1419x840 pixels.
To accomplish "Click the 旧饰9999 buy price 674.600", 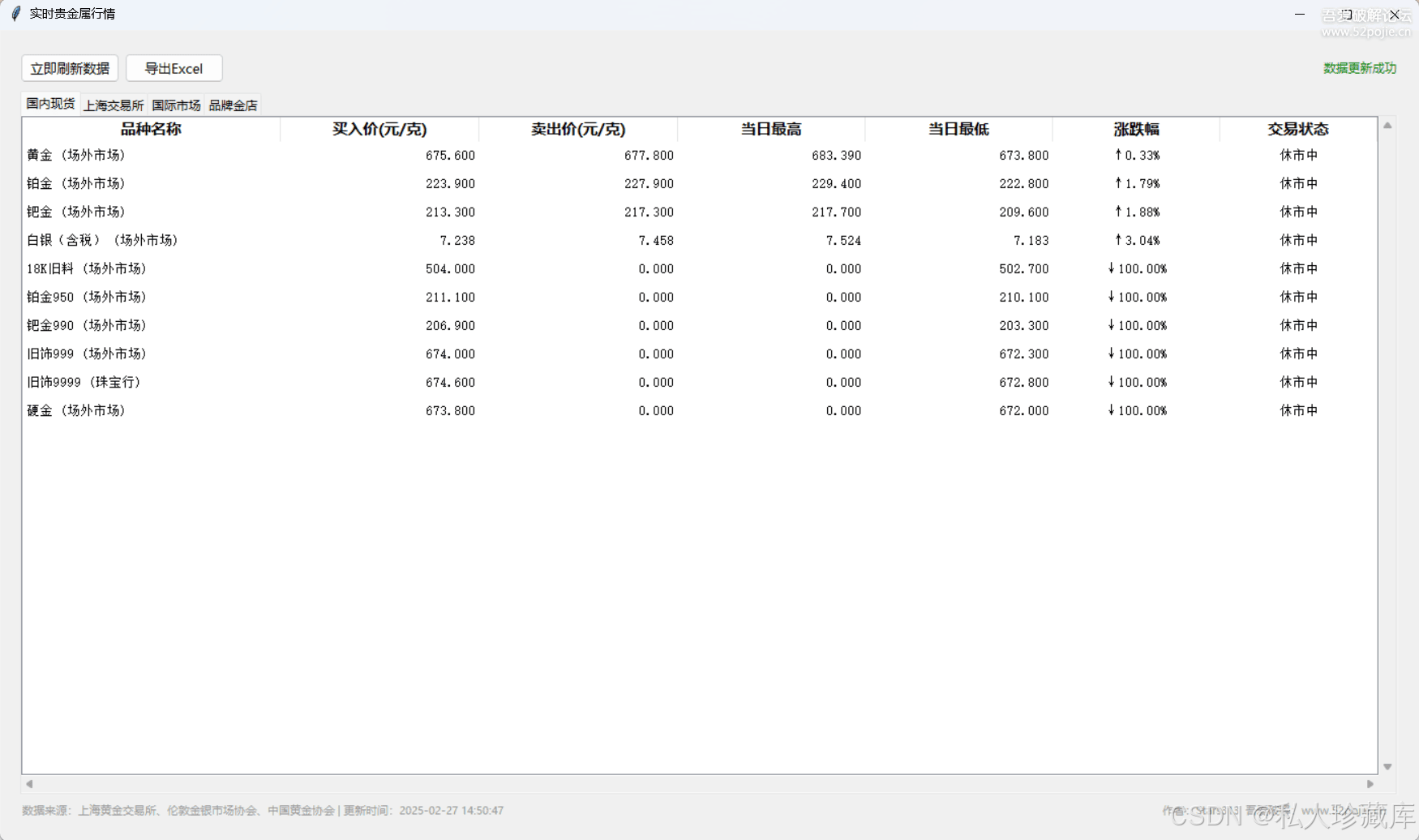I will point(450,382).
